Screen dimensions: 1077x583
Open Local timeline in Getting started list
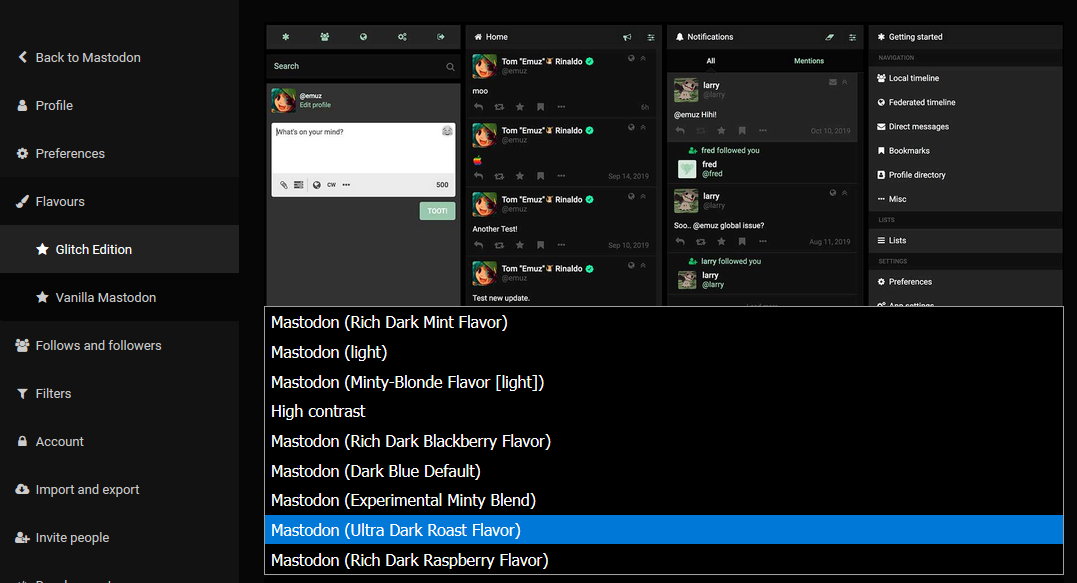966,78
